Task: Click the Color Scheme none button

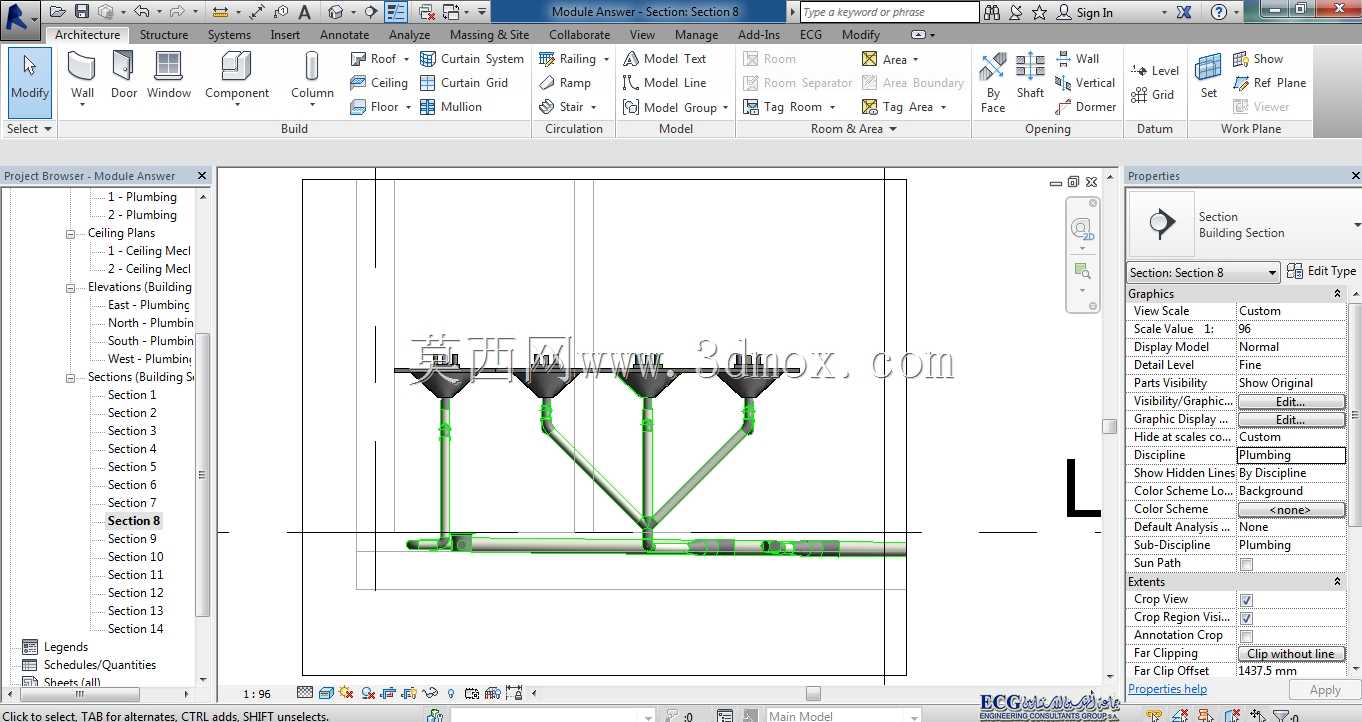Action: pyautogui.click(x=1291, y=510)
